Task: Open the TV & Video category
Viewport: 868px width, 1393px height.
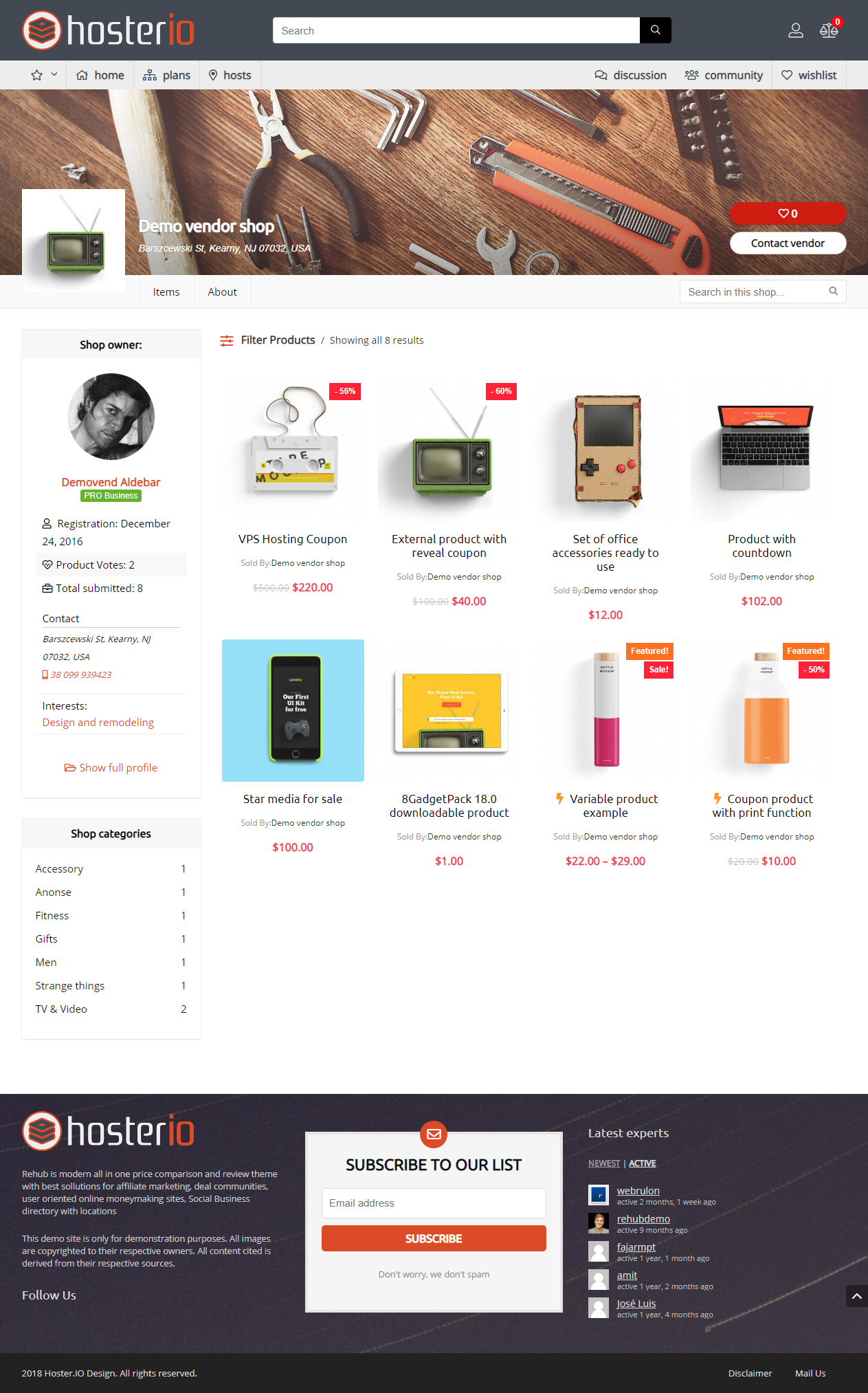Action: [61, 1009]
